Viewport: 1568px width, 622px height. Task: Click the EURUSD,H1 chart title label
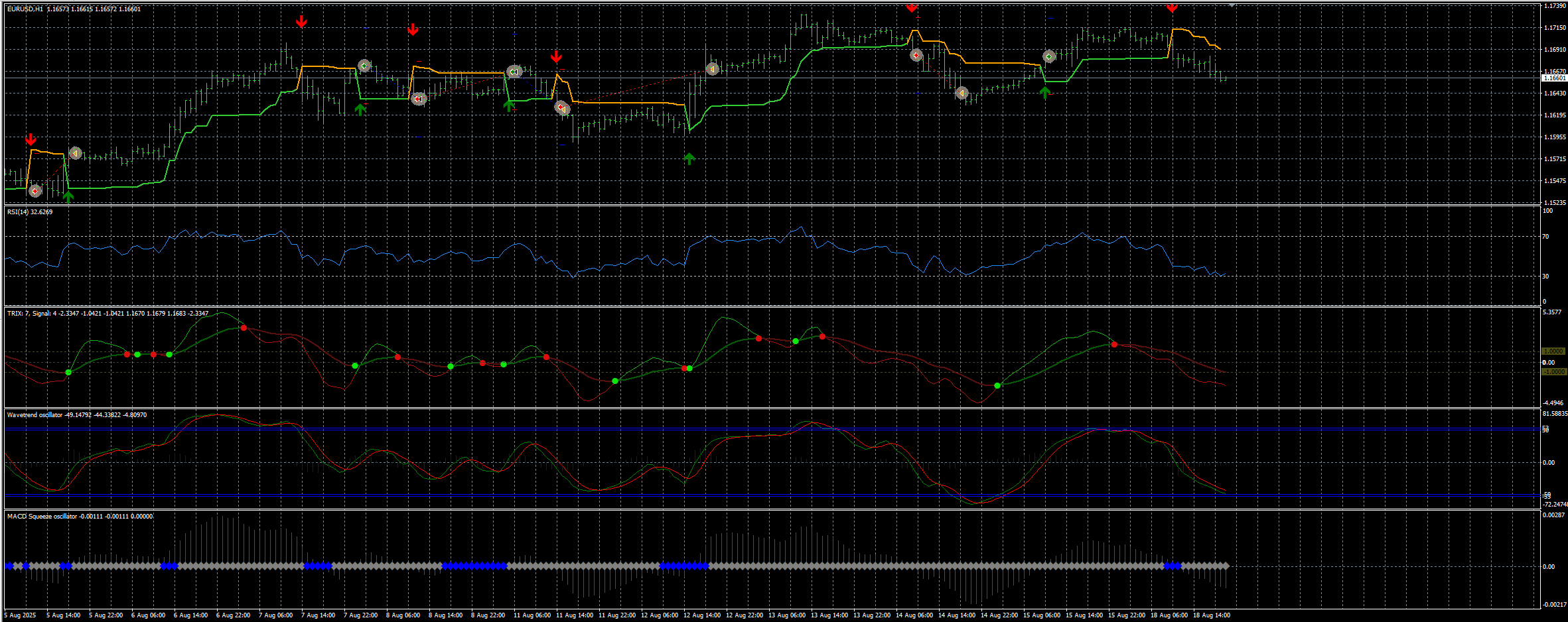pos(25,9)
